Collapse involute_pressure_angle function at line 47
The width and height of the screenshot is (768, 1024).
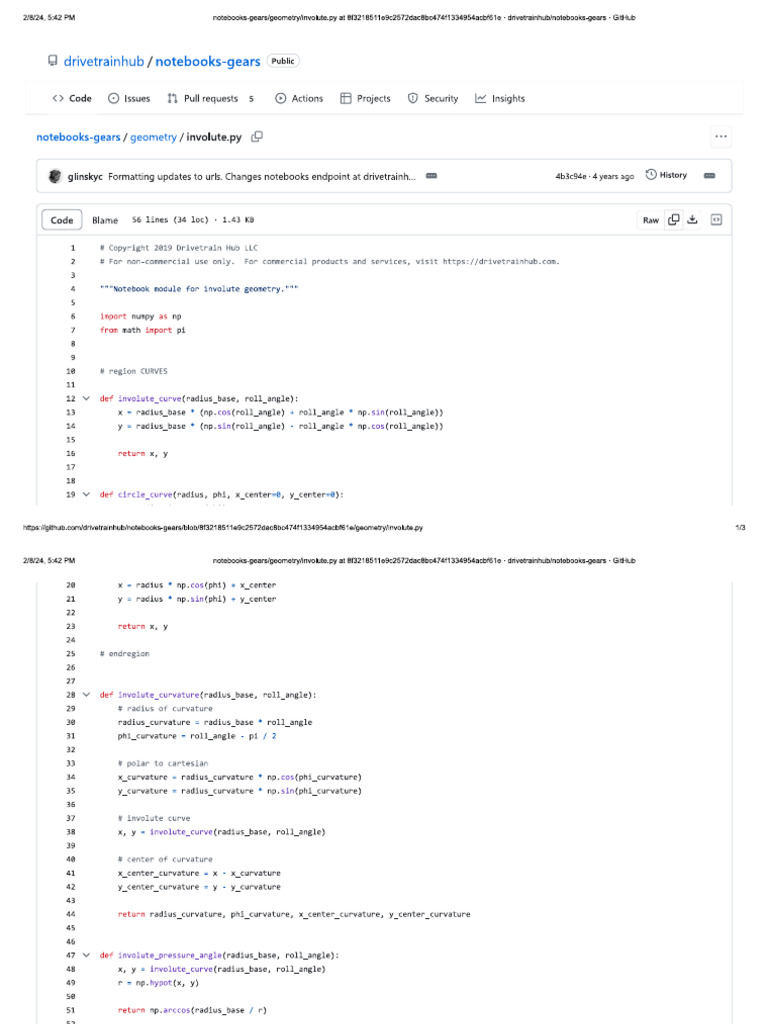86,955
